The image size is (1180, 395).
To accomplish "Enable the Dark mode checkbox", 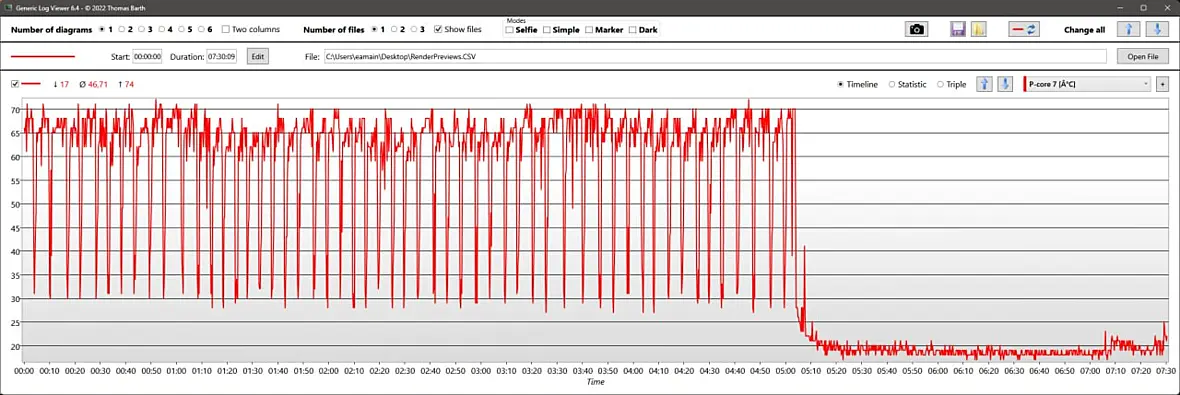I will click(x=632, y=30).
